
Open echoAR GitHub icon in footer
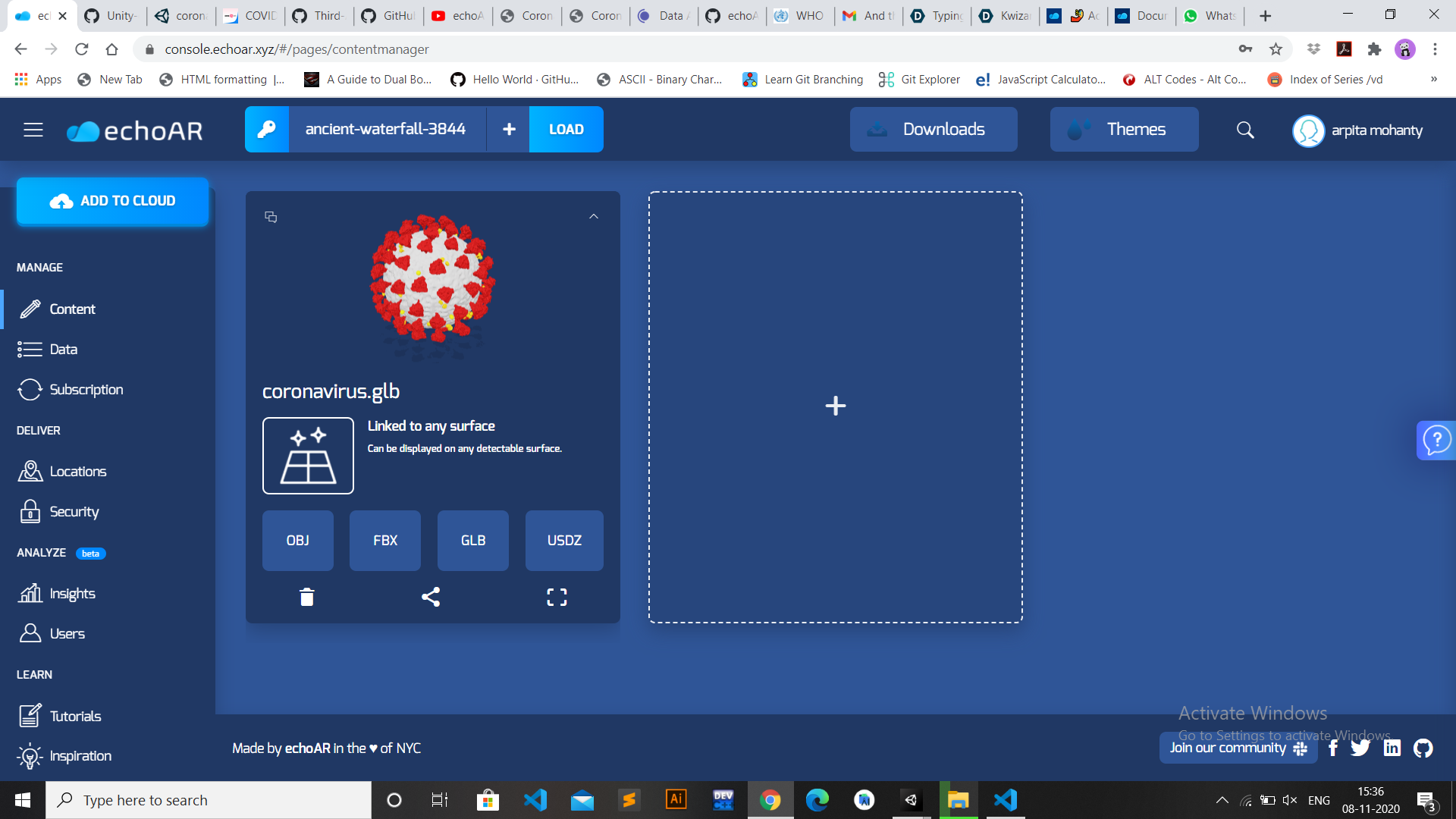(1423, 748)
